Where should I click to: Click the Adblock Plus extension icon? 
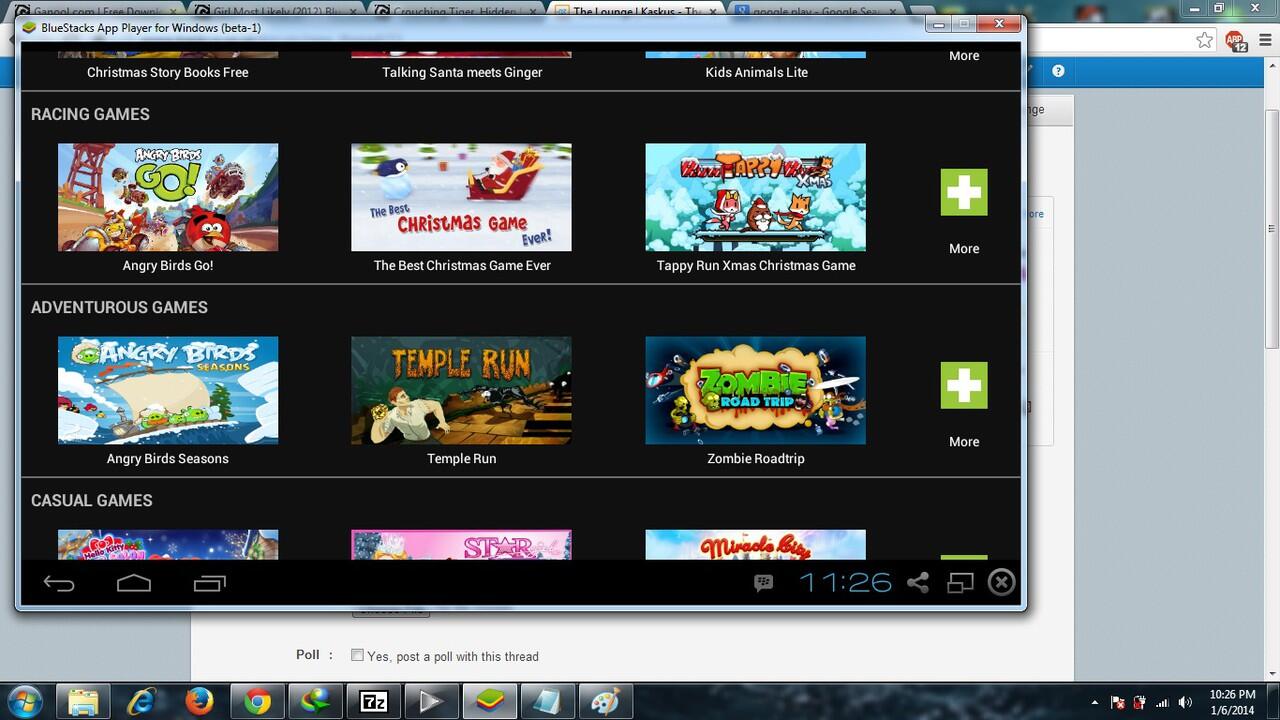(x=1236, y=41)
